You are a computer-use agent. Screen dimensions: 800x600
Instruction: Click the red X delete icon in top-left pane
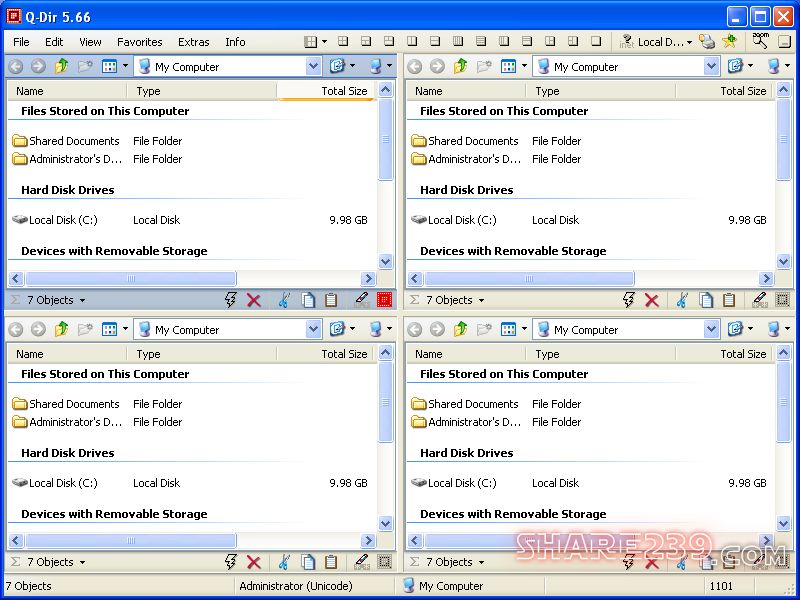pos(254,300)
